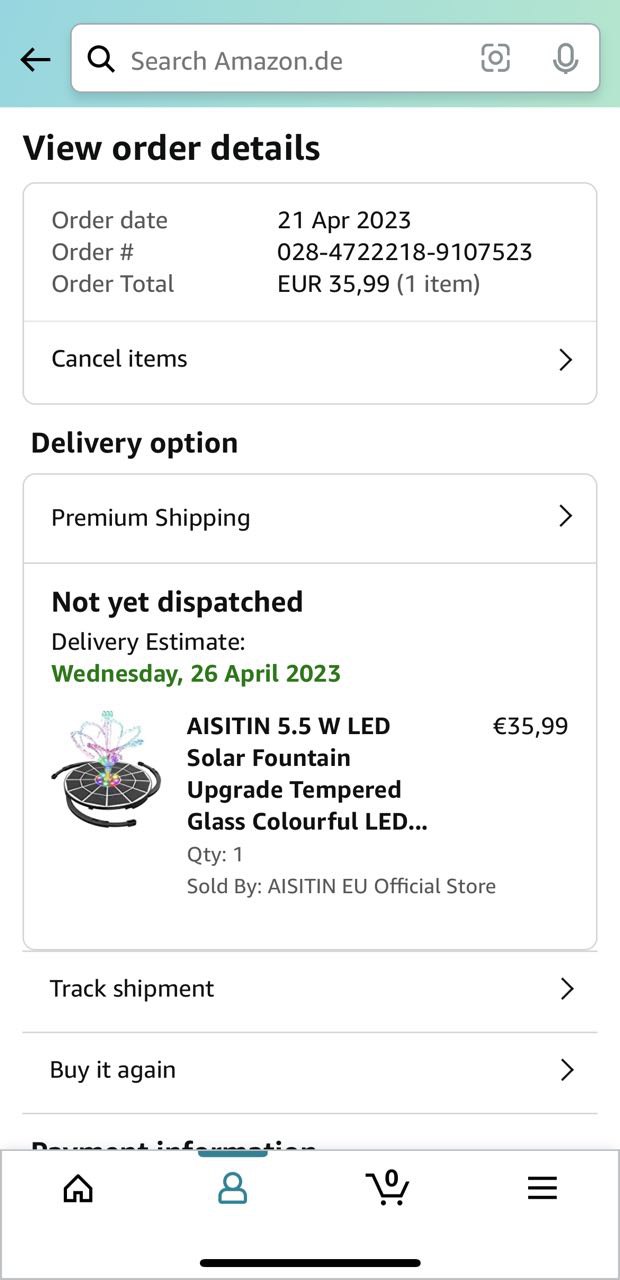Select the Track shipment row

pos(300,989)
